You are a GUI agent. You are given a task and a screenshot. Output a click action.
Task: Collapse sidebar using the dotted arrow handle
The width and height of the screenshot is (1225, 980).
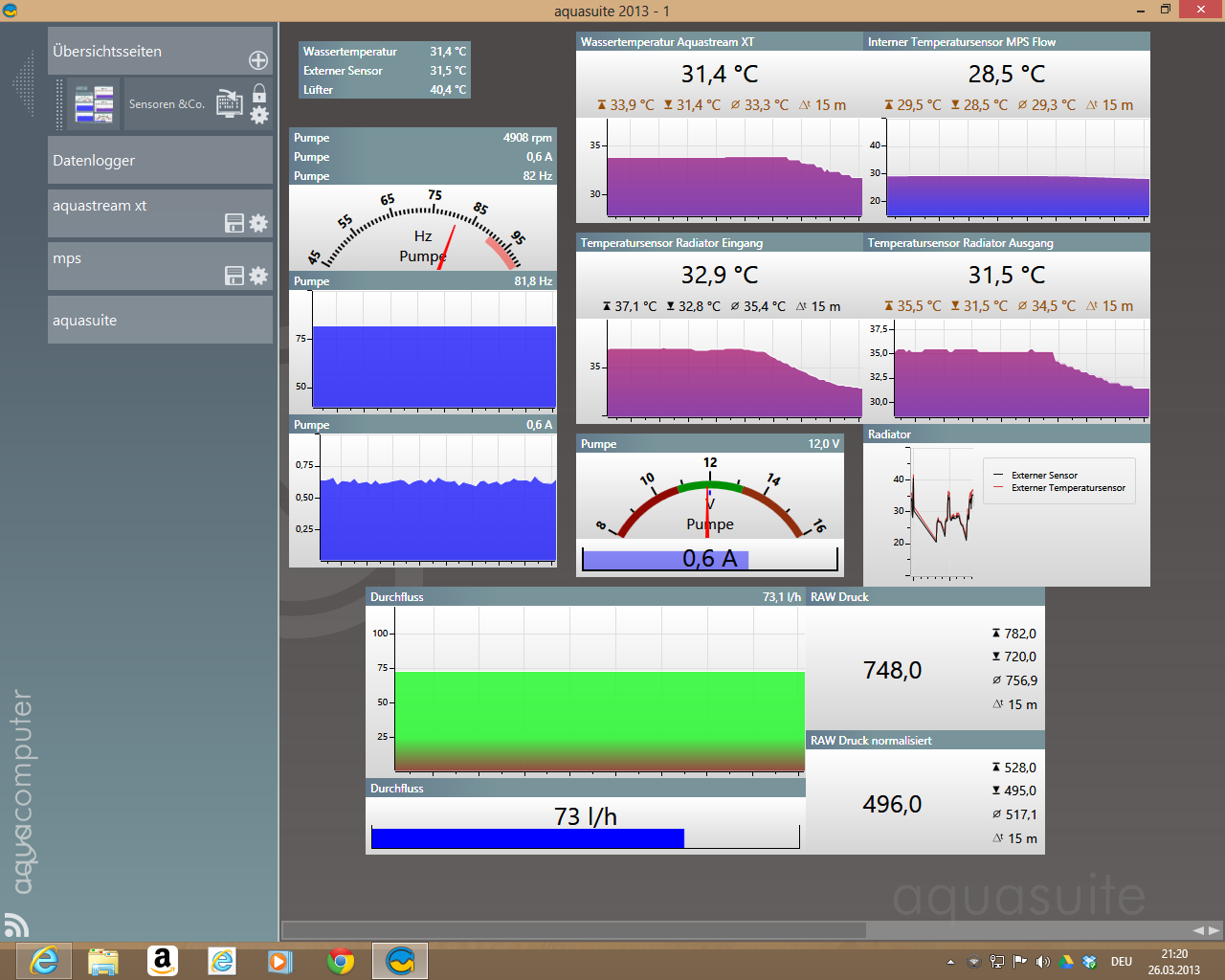tap(23, 84)
